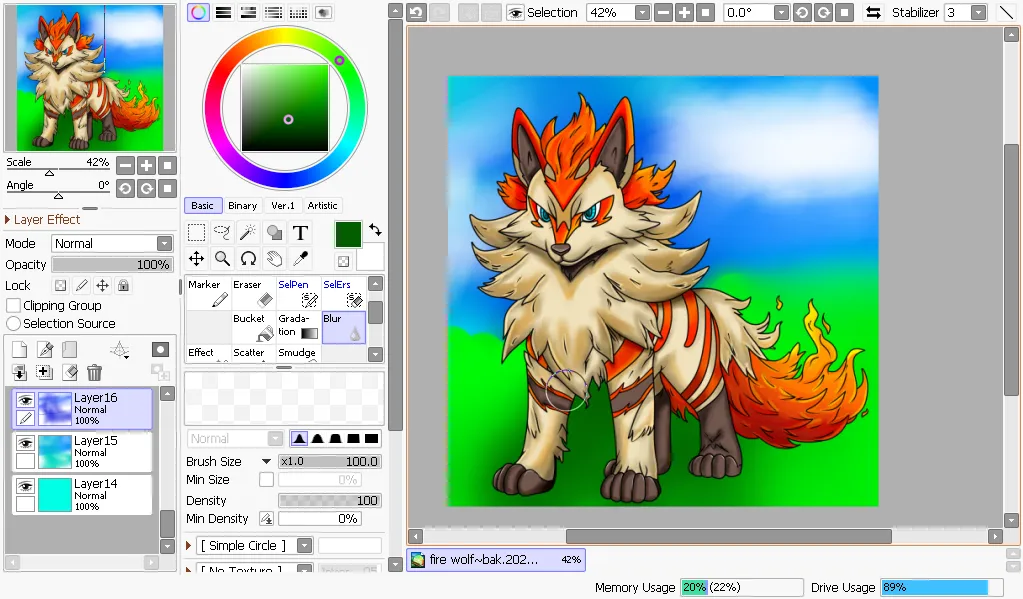Tick the Min Size checkbox
1023x599 pixels.
pos(266,480)
